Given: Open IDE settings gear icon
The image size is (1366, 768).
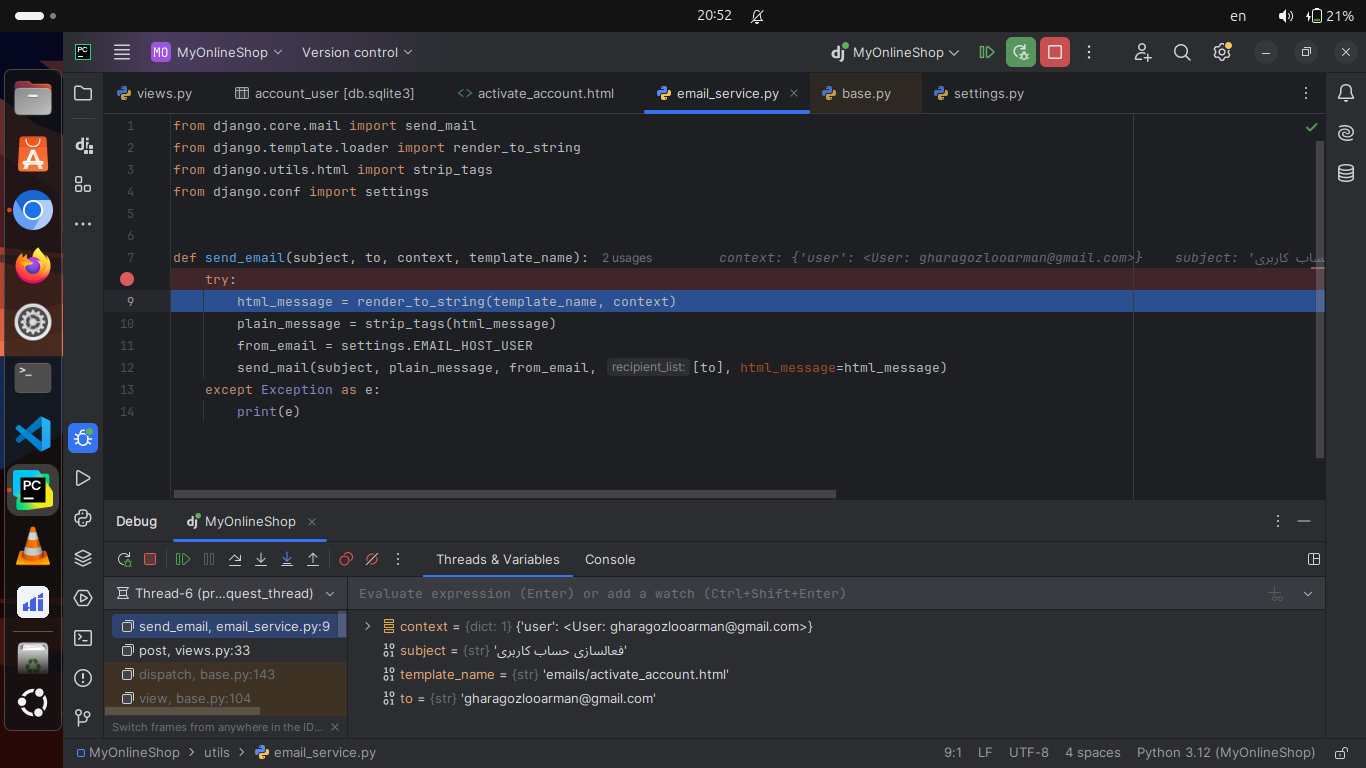Looking at the screenshot, I should [x=1221, y=52].
